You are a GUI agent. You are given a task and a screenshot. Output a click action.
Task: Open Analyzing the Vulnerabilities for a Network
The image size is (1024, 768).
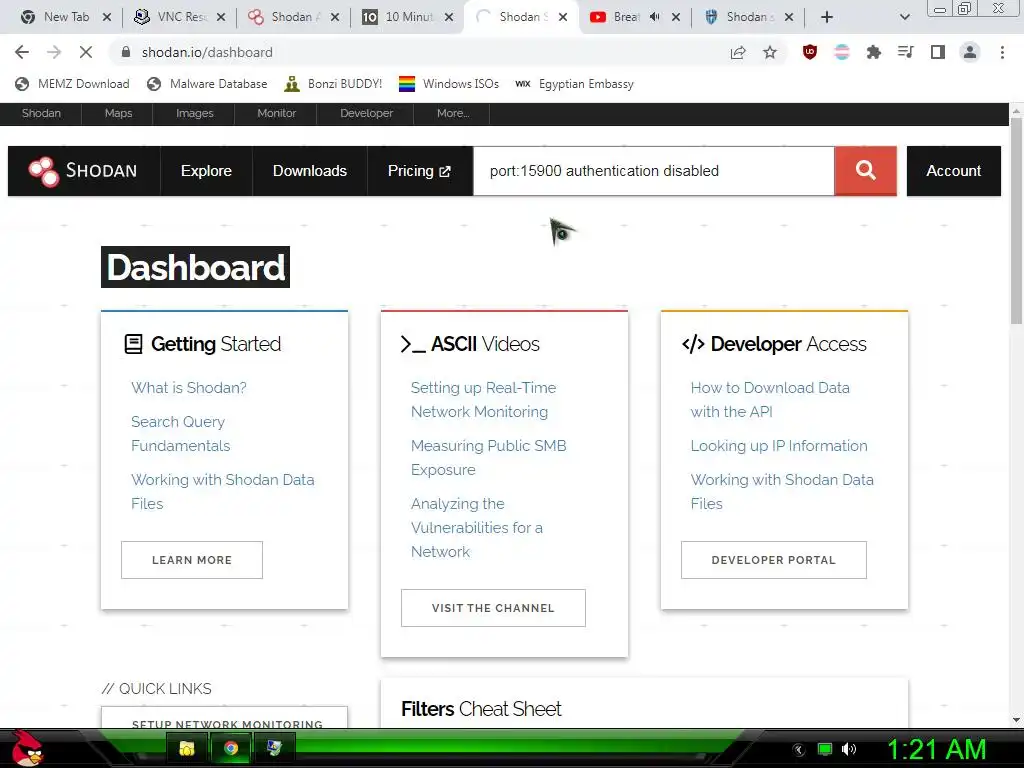click(x=477, y=528)
